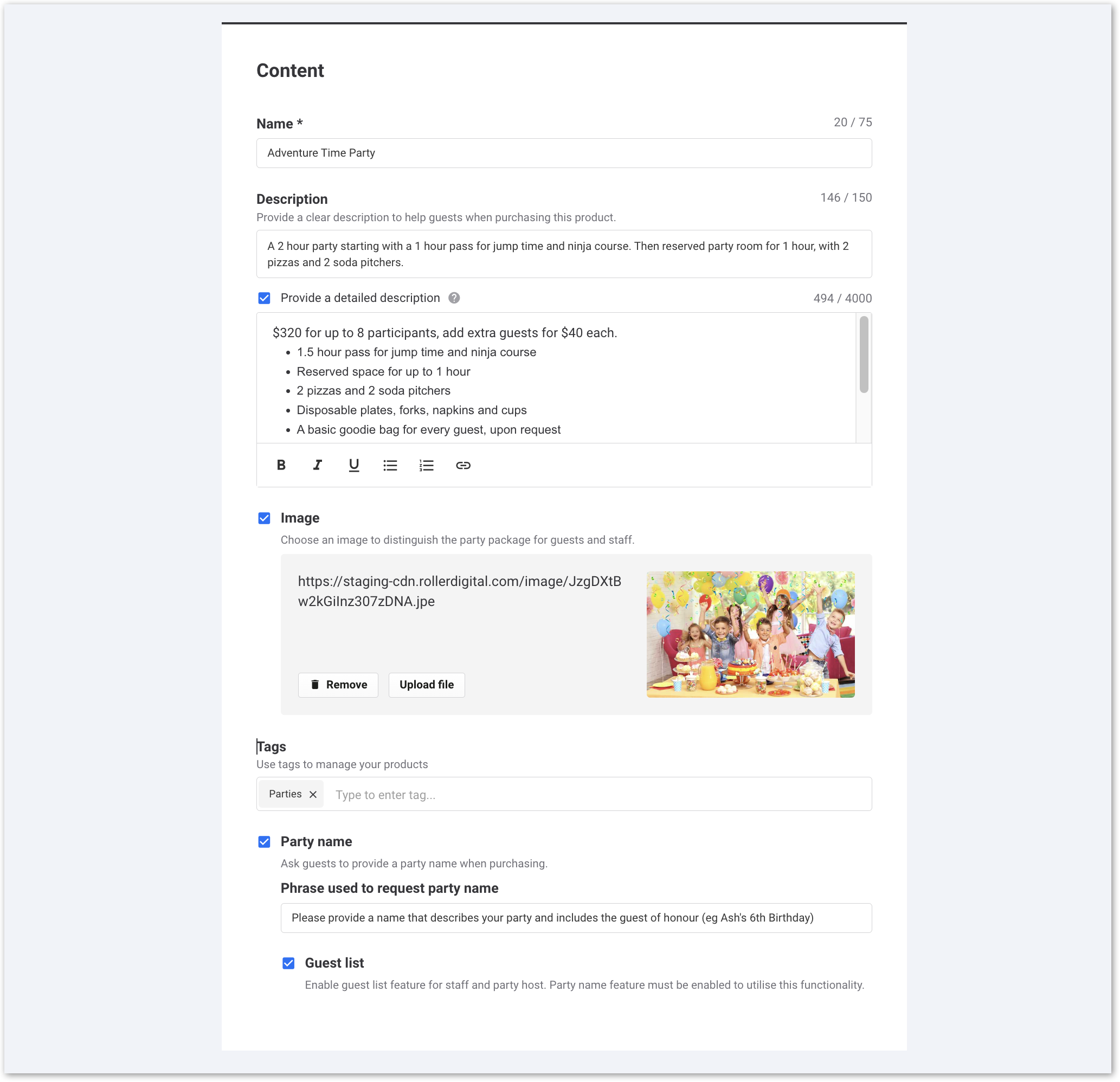Viewport: 1120px width, 1082px height.
Task: Click the Upload file button
Action: click(427, 685)
